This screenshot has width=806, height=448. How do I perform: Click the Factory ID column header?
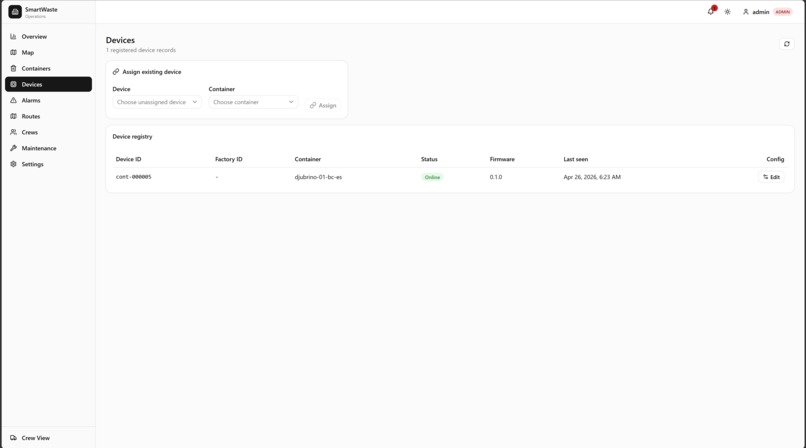click(229, 159)
